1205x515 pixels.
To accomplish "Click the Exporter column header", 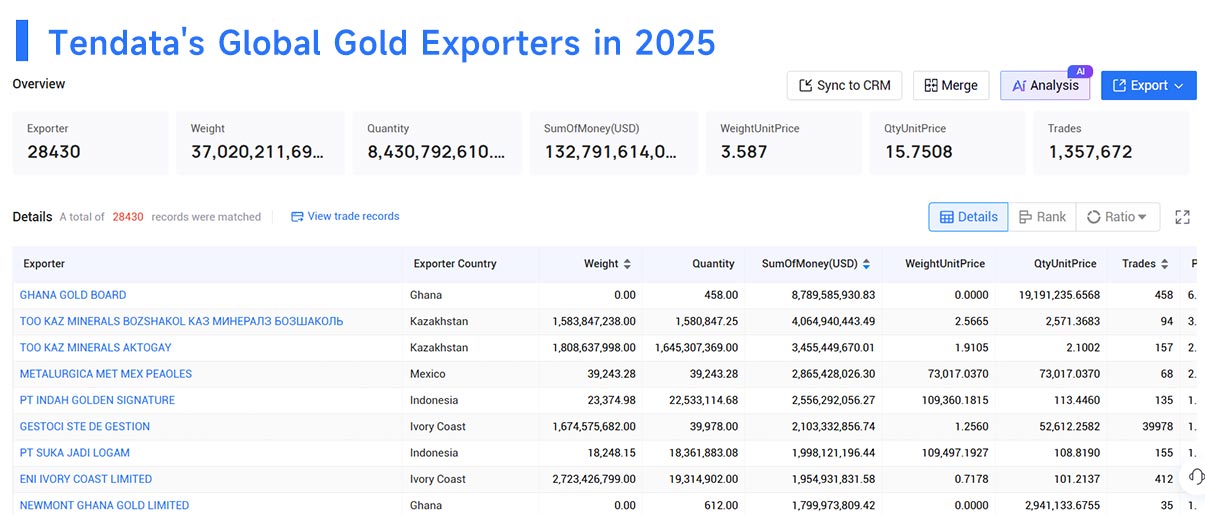I will [44, 264].
